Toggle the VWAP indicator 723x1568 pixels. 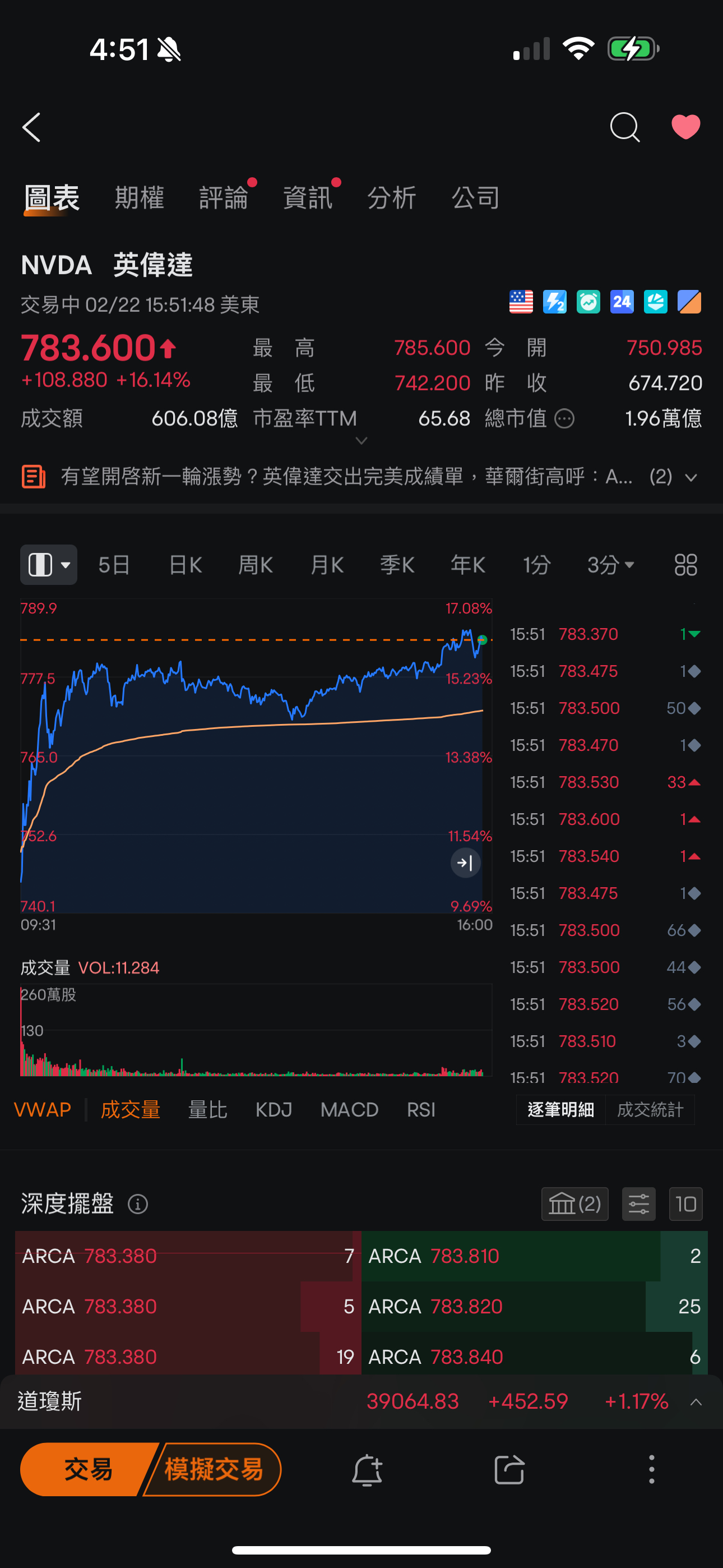pos(43,1110)
